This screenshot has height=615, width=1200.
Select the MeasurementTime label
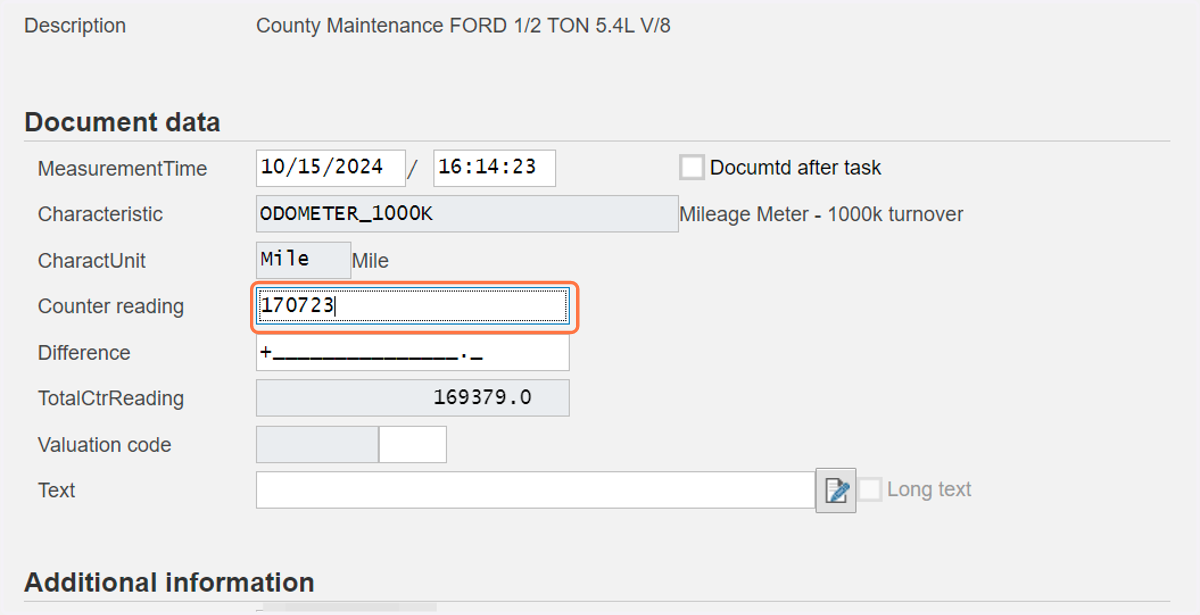122,169
